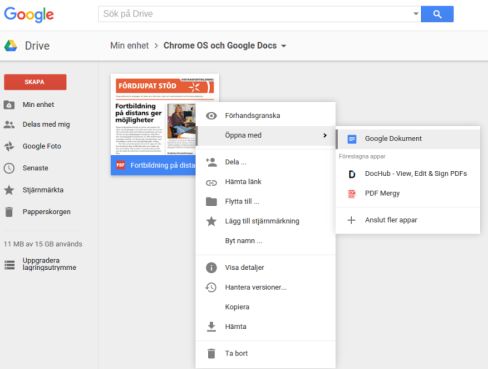Open Min enhet in the sidebar
This screenshot has height=369, width=488.
pos(38,105)
